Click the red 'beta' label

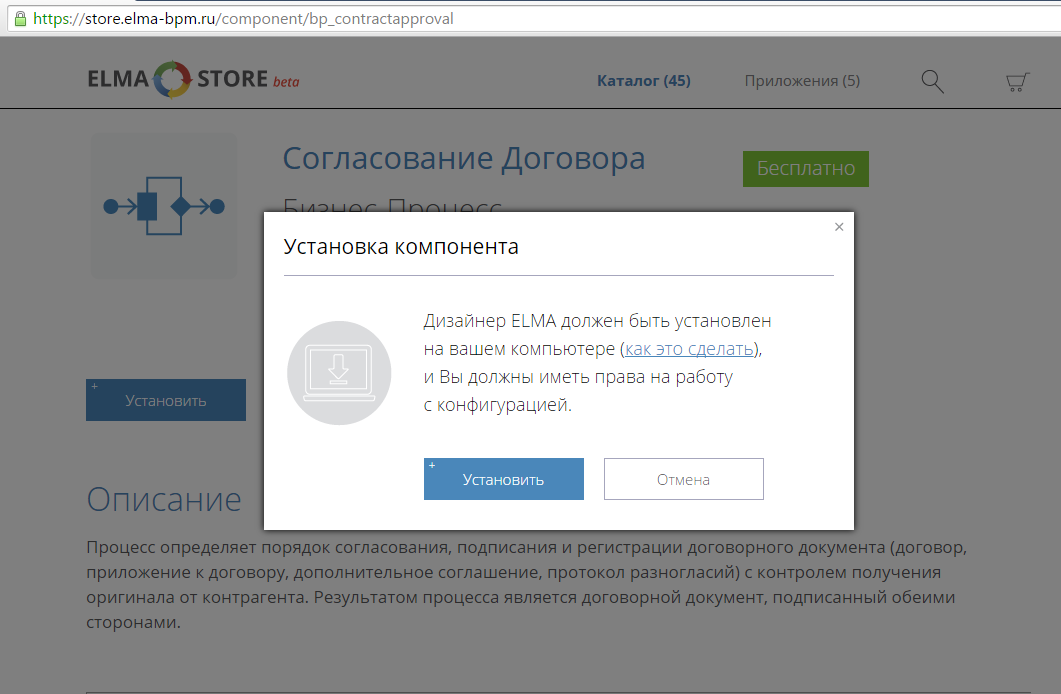(x=286, y=82)
